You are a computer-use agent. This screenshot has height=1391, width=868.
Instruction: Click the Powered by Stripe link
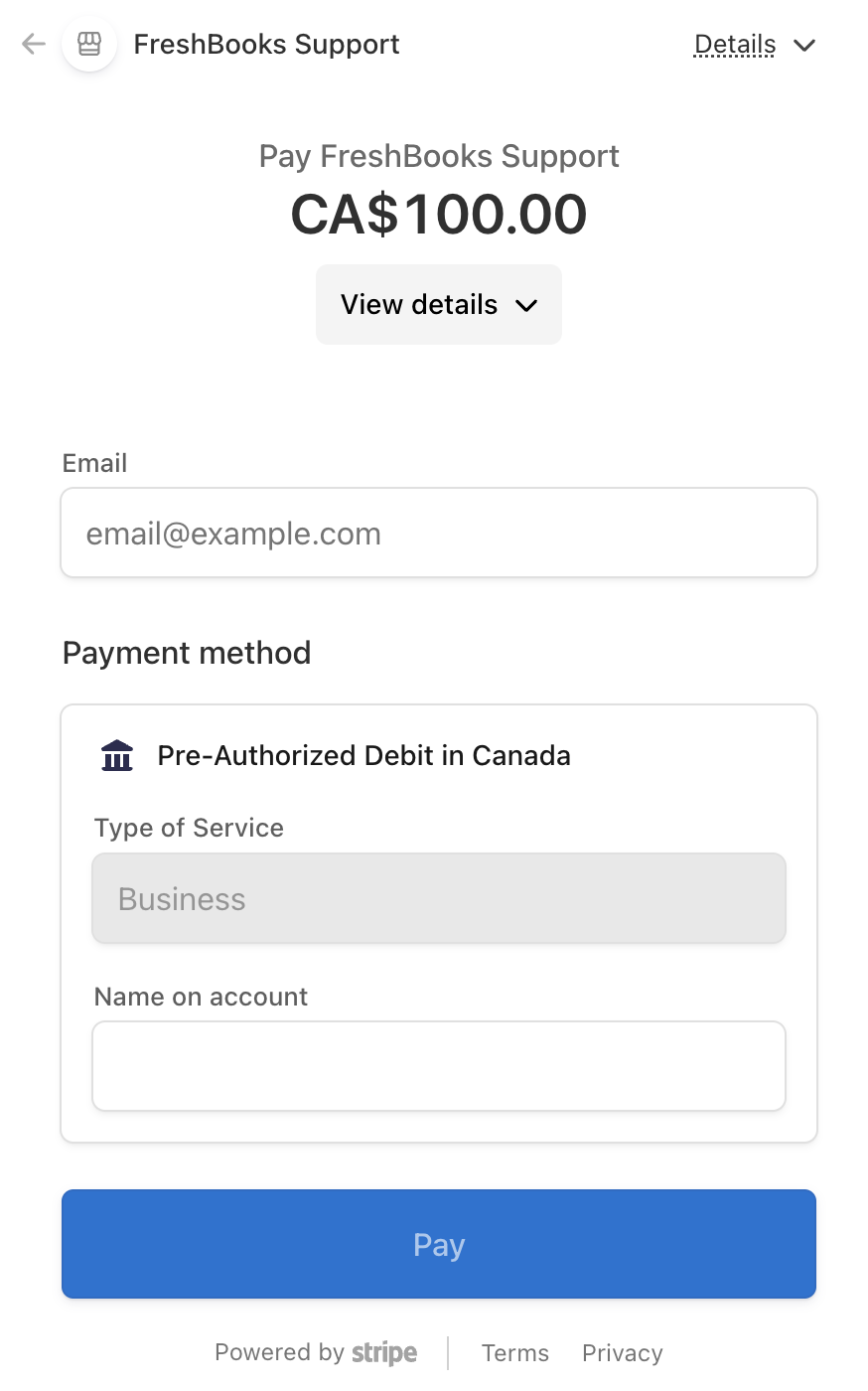315,1352
